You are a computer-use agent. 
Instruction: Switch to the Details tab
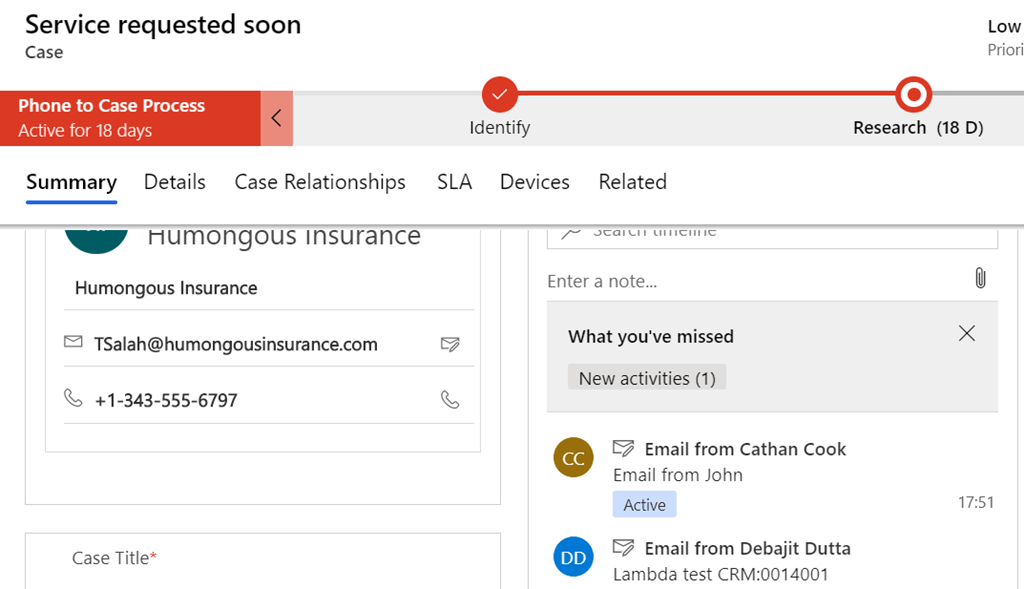click(x=174, y=182)
